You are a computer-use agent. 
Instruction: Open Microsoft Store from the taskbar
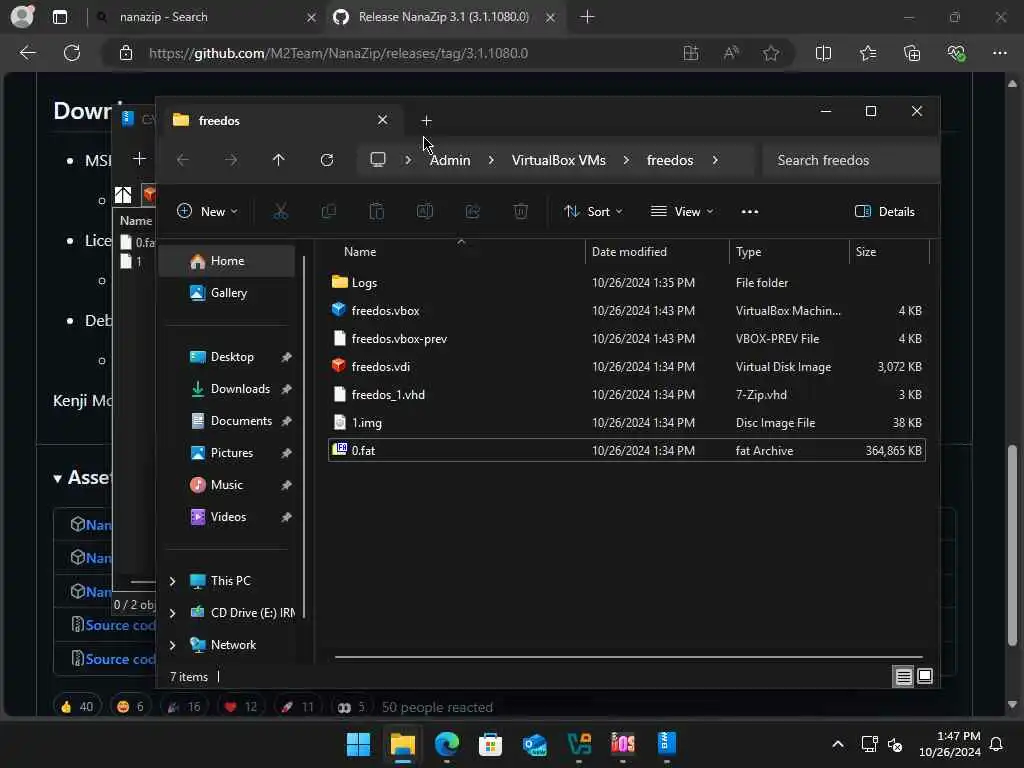point(490,744)
